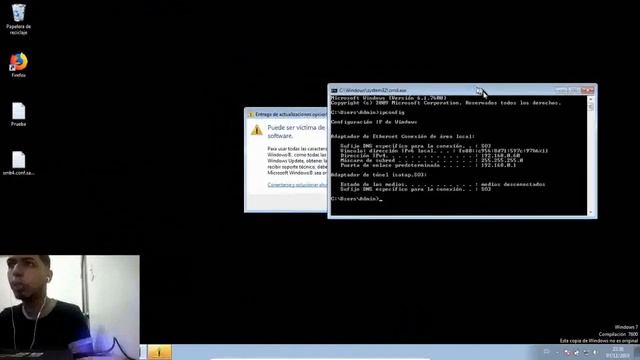640x360 pixels.
Task: Maximize the cmd.exe window
Action: [x=575, y=90]
